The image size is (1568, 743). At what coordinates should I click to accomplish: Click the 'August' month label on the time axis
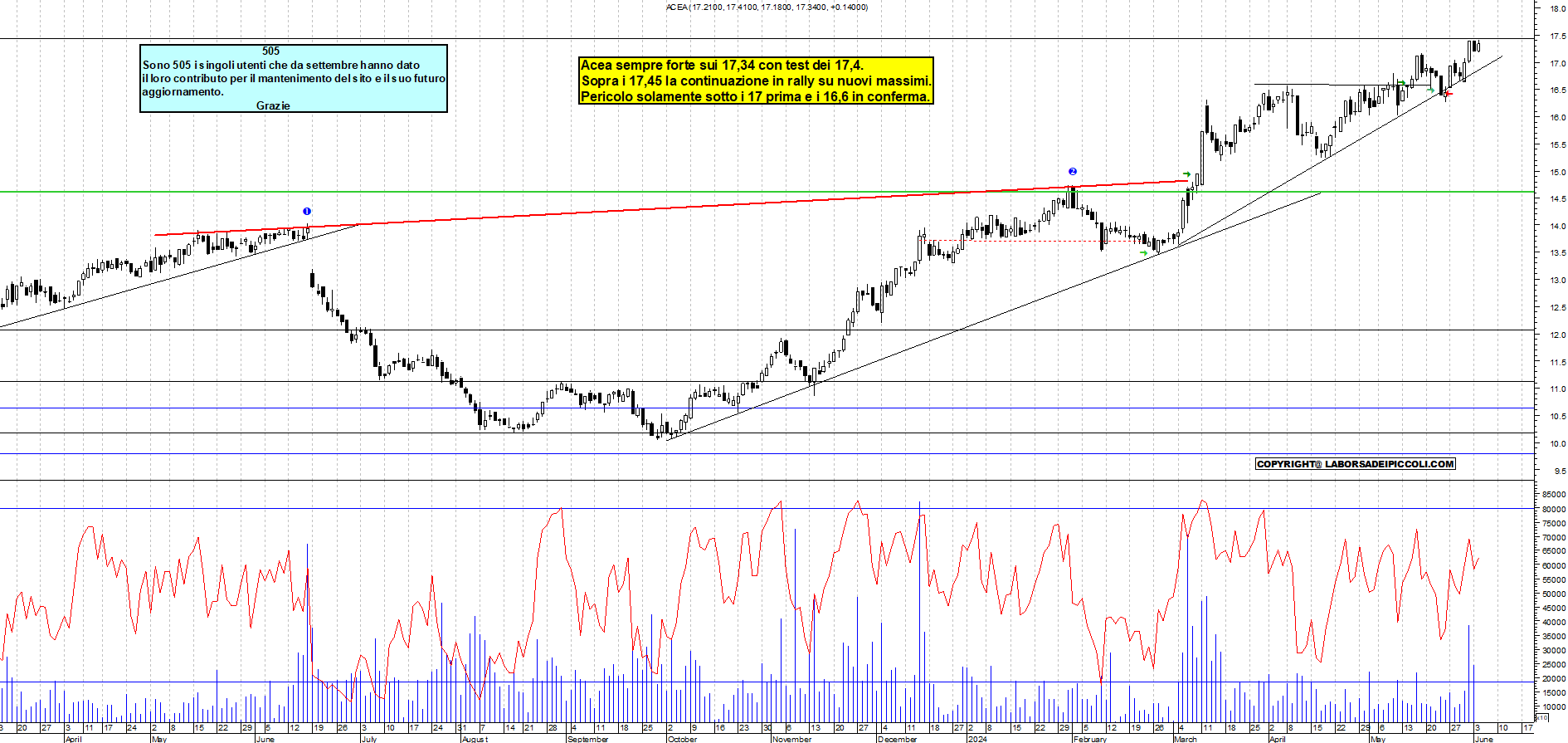tap(475, 739)
